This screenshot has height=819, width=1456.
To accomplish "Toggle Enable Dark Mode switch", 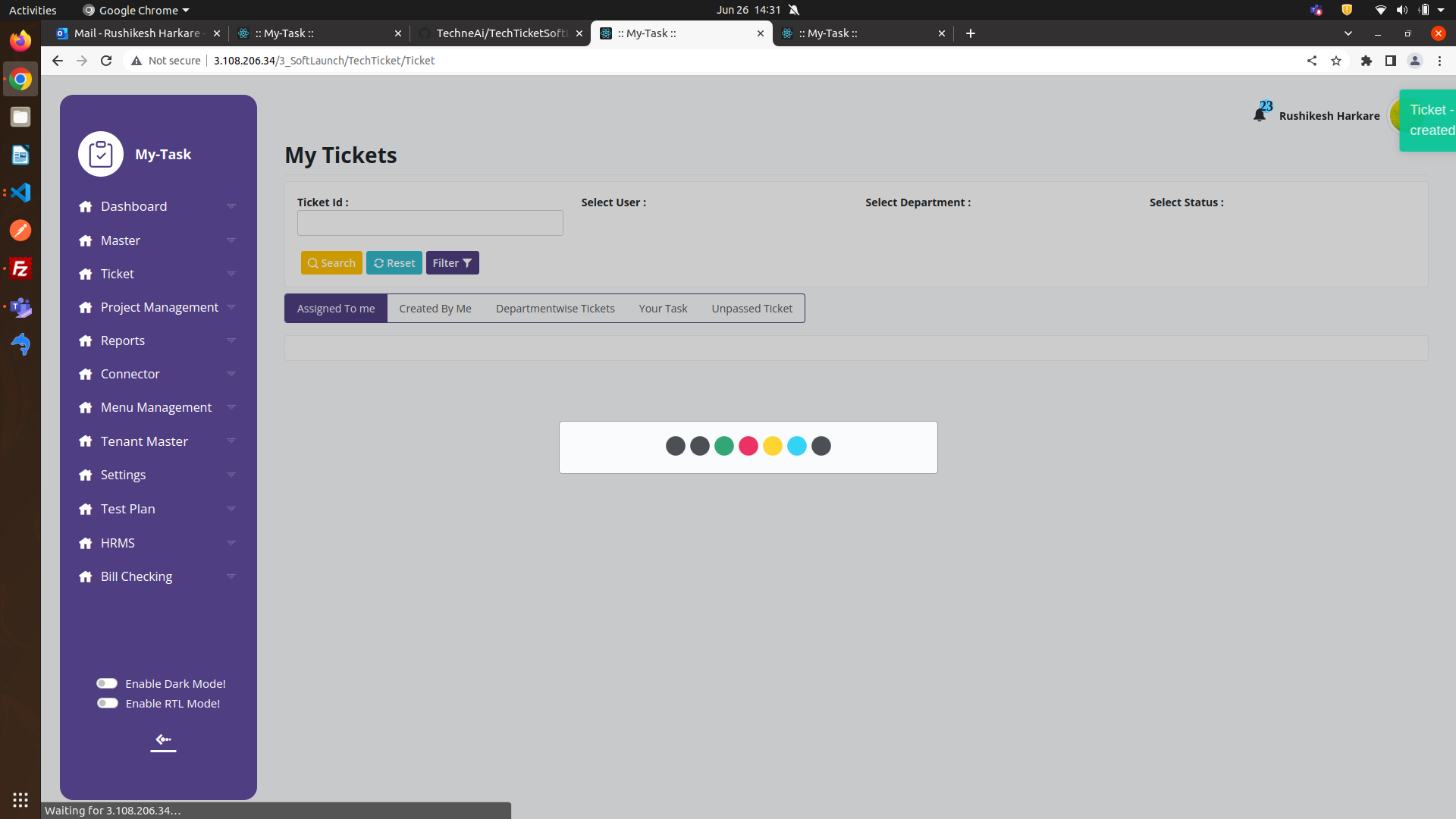I will pyautogui.click(x=107, y=683).
